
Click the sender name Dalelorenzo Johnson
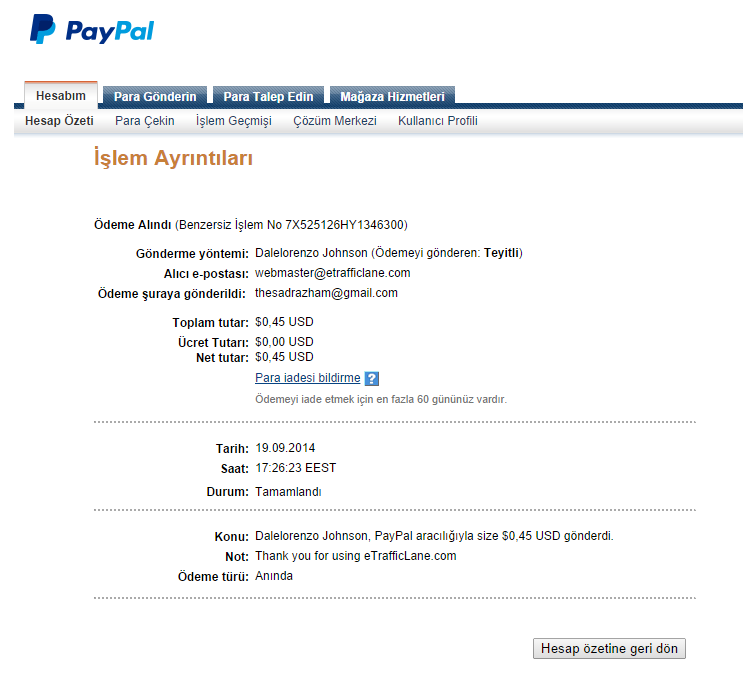[x=311, y=253]
